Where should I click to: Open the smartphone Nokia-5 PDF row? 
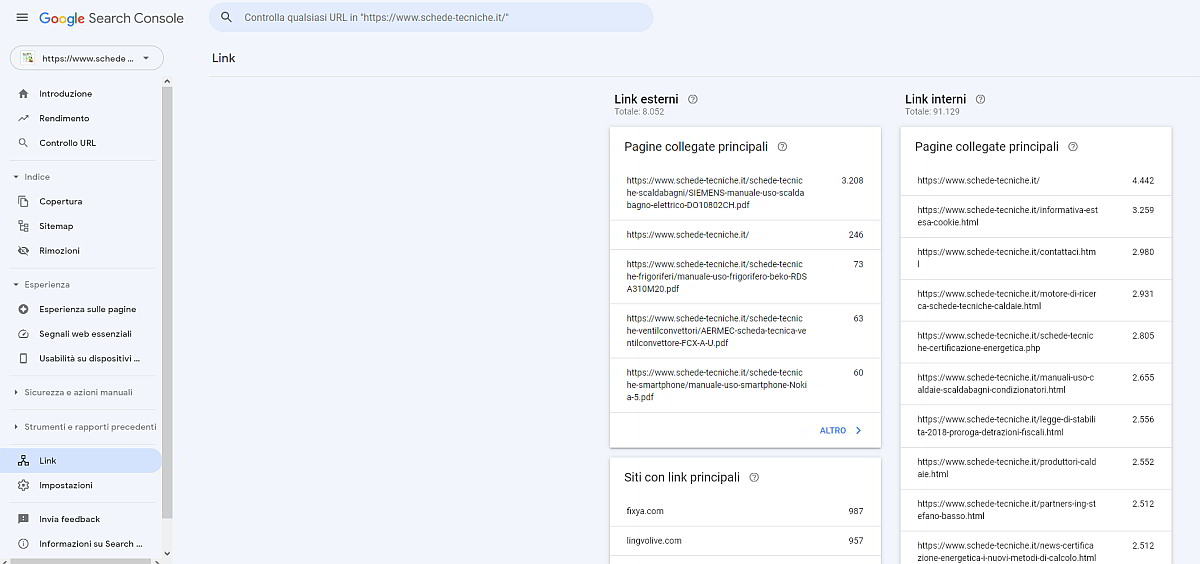[x=745, y=385]
